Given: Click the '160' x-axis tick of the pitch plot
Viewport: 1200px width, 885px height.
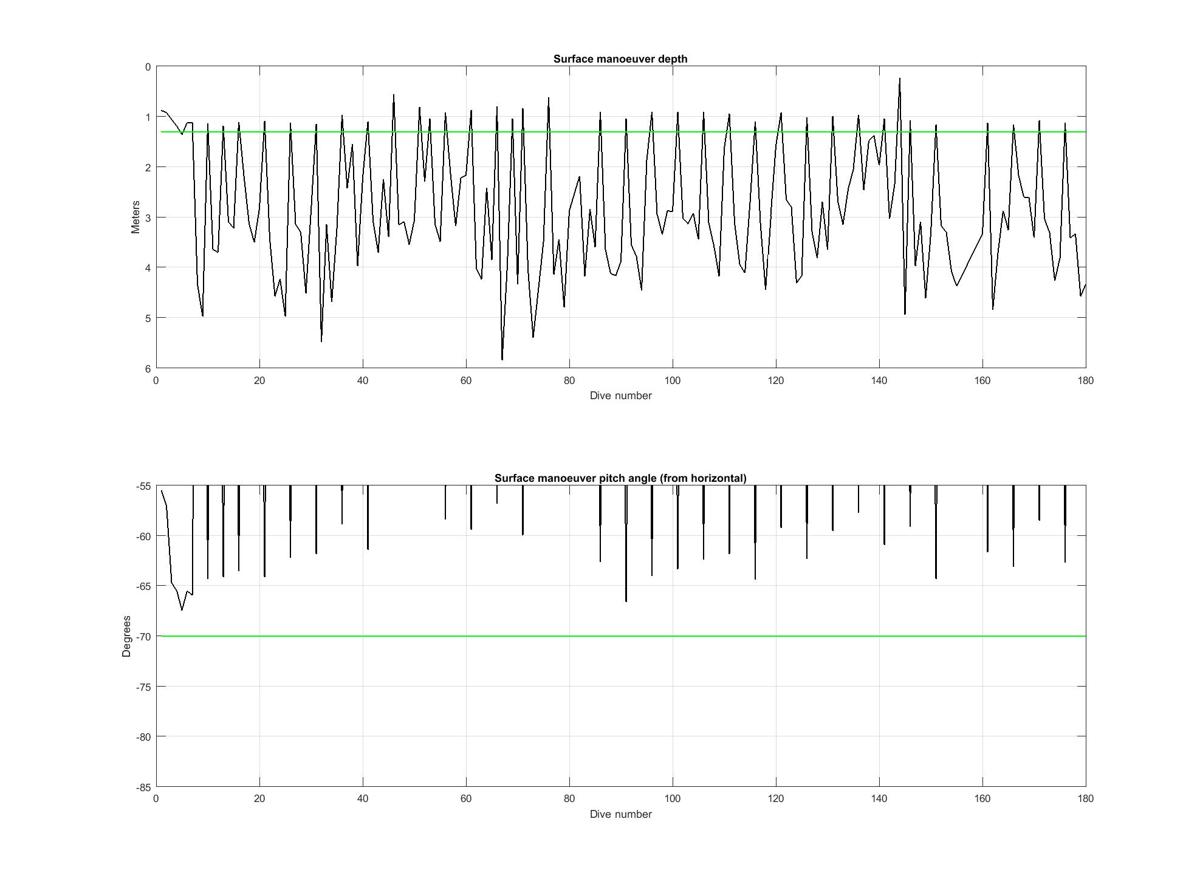Looking at the screenshot, I should [983, 799].
